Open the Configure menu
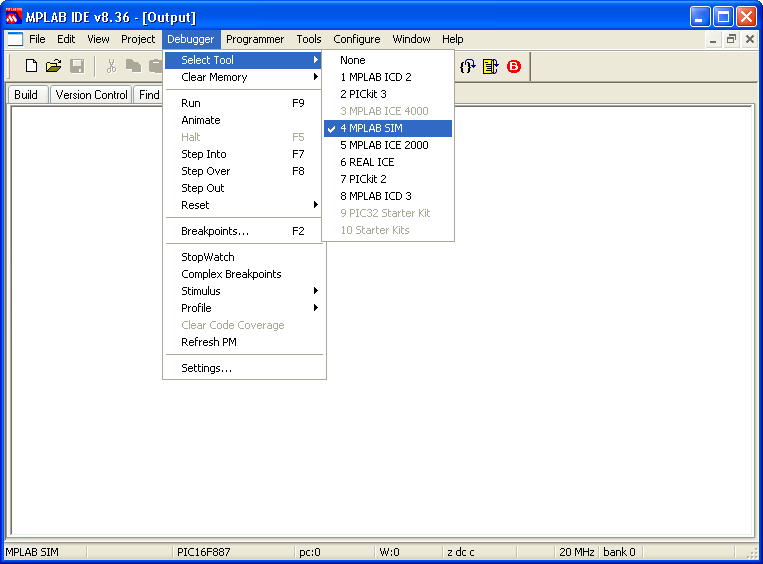763x564 pixels. click(x=357, y=39)
